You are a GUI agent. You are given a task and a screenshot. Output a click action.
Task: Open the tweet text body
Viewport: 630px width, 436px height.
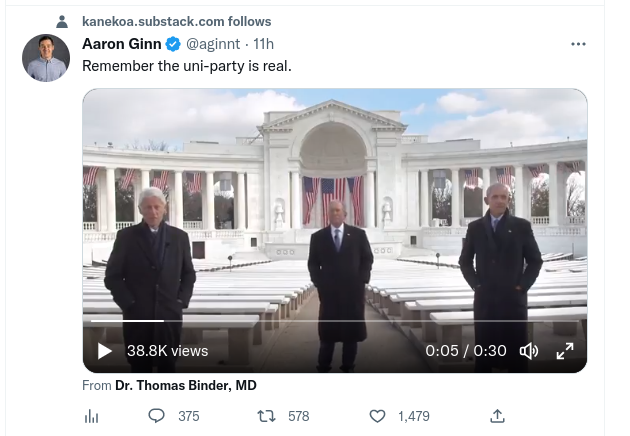click(186, 67)
